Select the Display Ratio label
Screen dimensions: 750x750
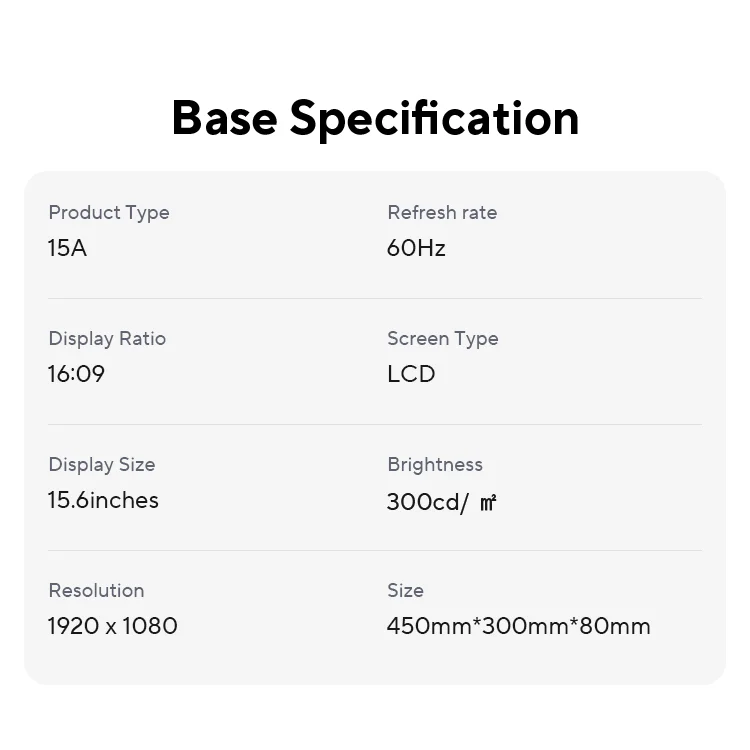(107, 339)
